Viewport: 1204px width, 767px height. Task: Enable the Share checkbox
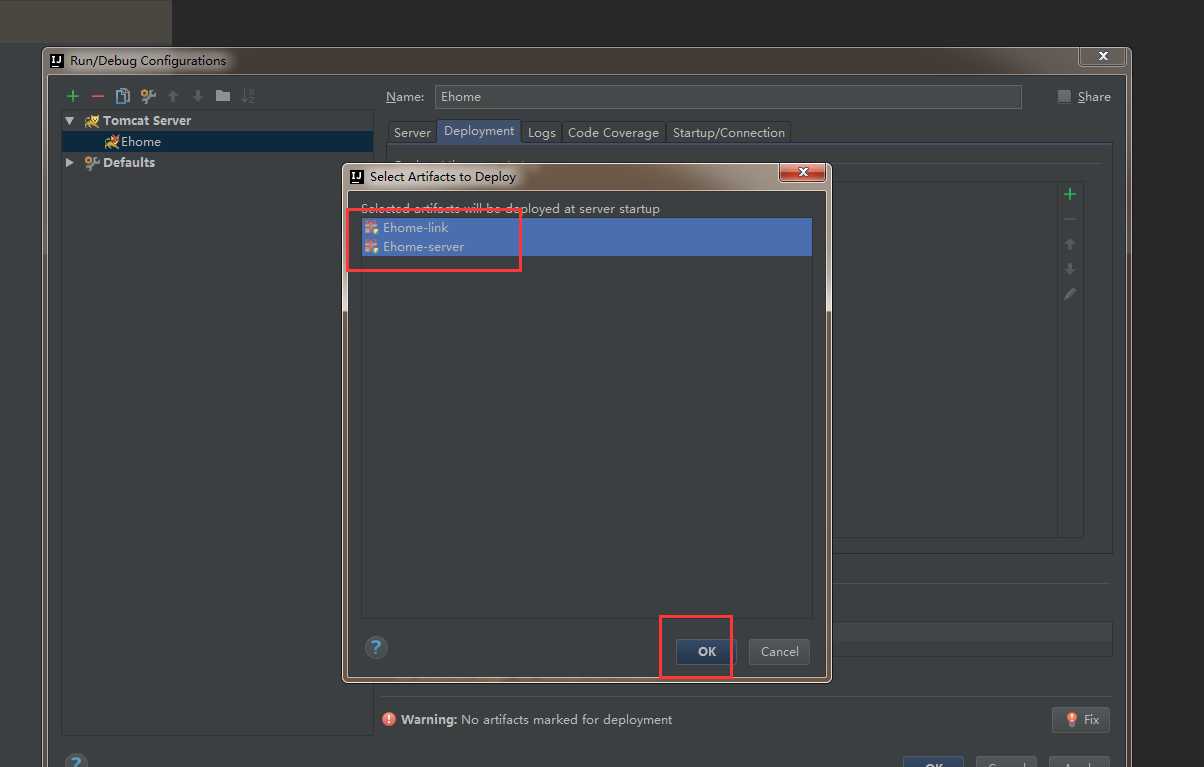coord(1064,97)
